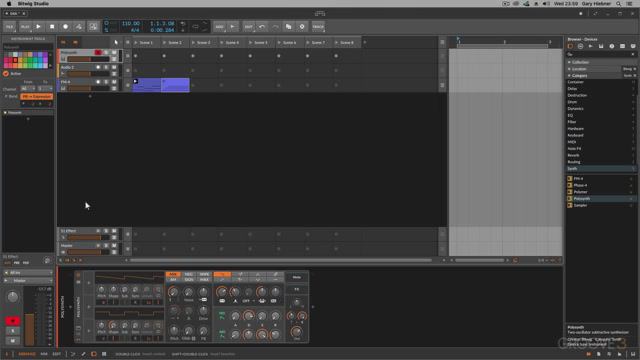Start playback with the transport Play button
The width and height of the screenshot is (640, 360).
coord(38,27)
